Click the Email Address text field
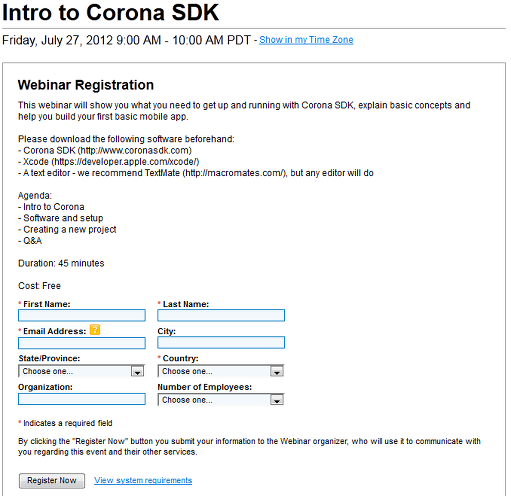This screenshot has width=511, height=496. (82, 343)
